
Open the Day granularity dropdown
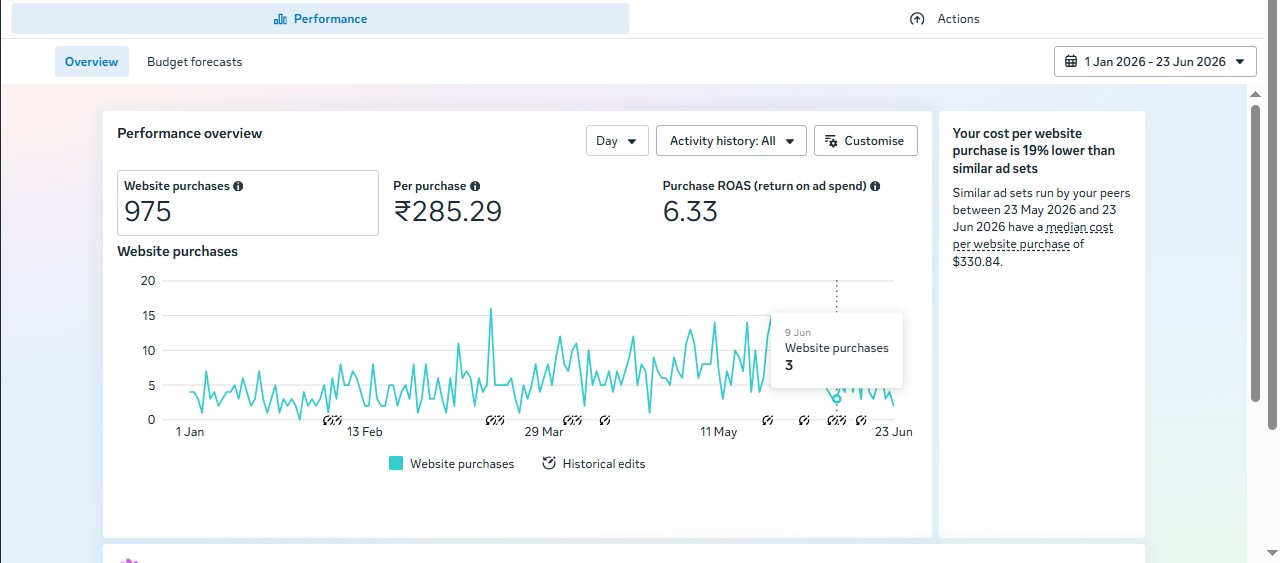click(x=617, y=141)
